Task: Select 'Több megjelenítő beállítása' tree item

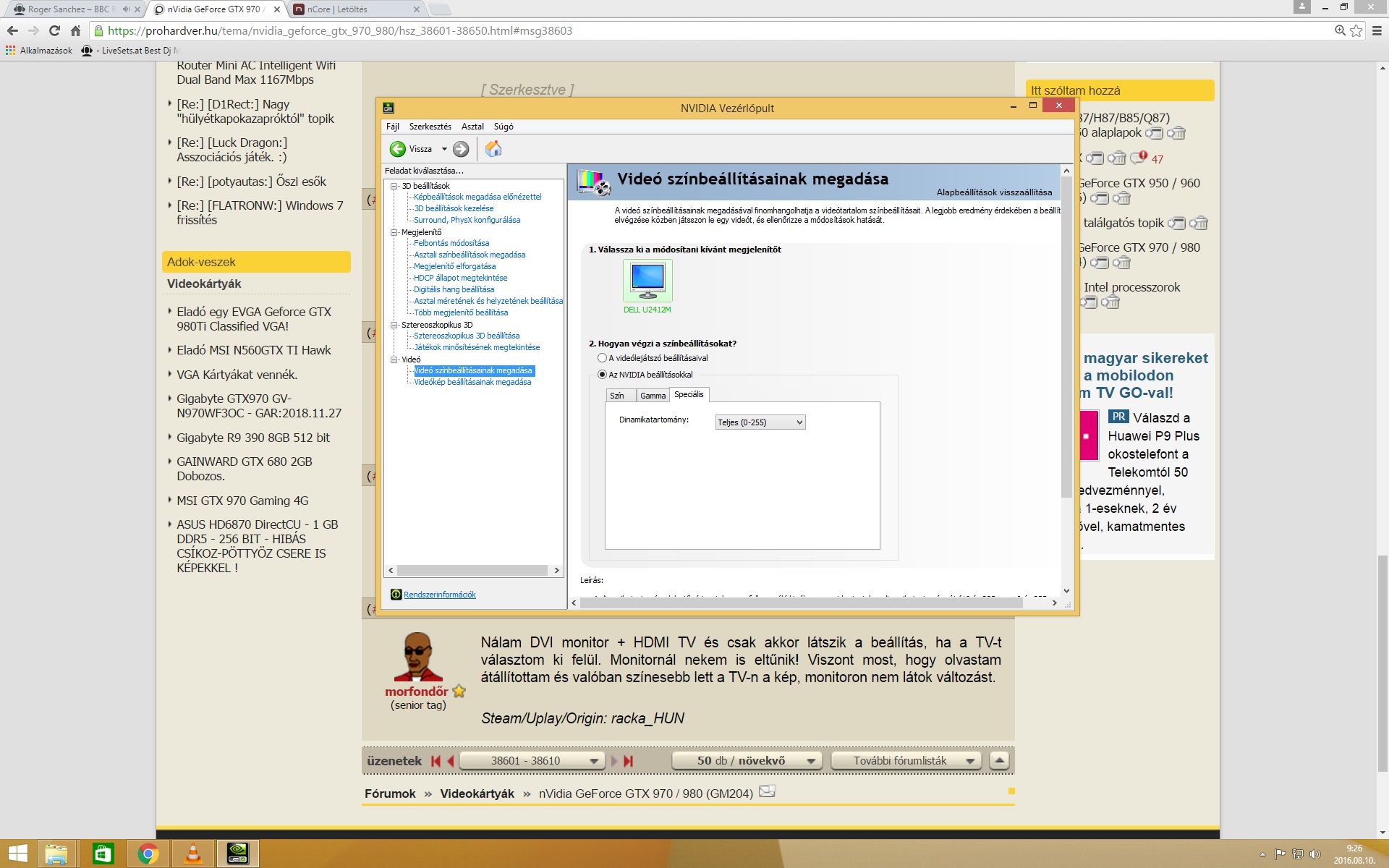Action: pyautogui.click(x=461, y=312)
